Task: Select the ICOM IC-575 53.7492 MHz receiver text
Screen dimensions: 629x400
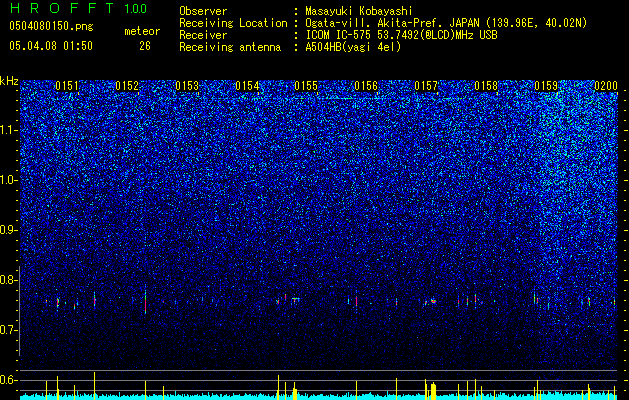Action: [401, 35]
